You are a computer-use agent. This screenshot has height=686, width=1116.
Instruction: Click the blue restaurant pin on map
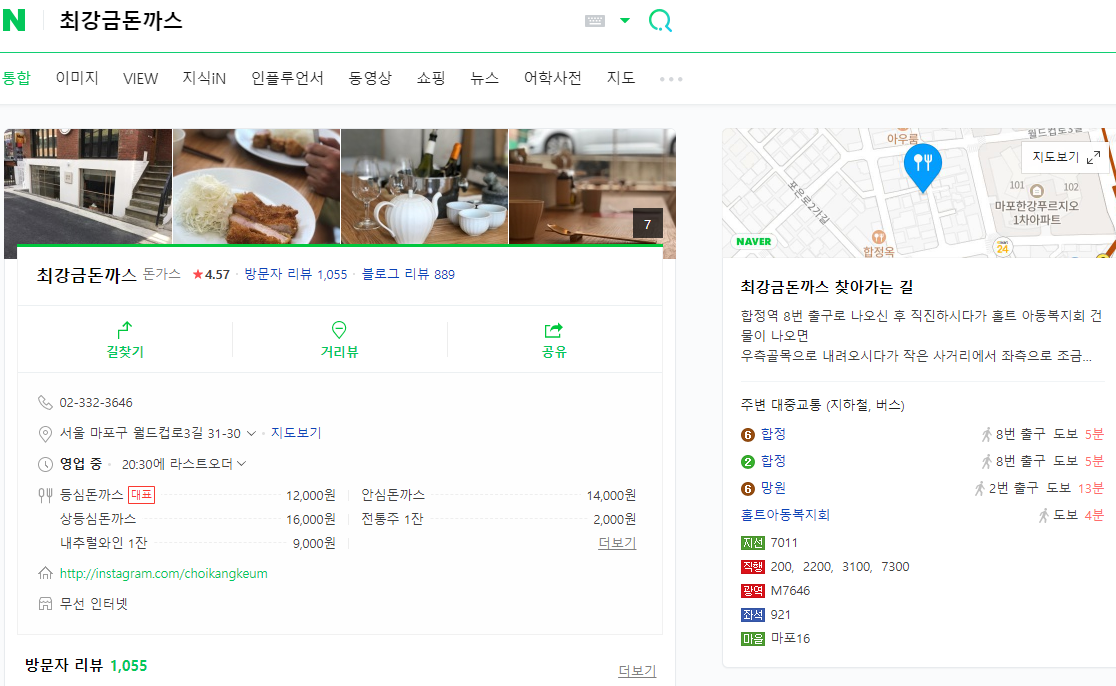[x=922, y=167]
